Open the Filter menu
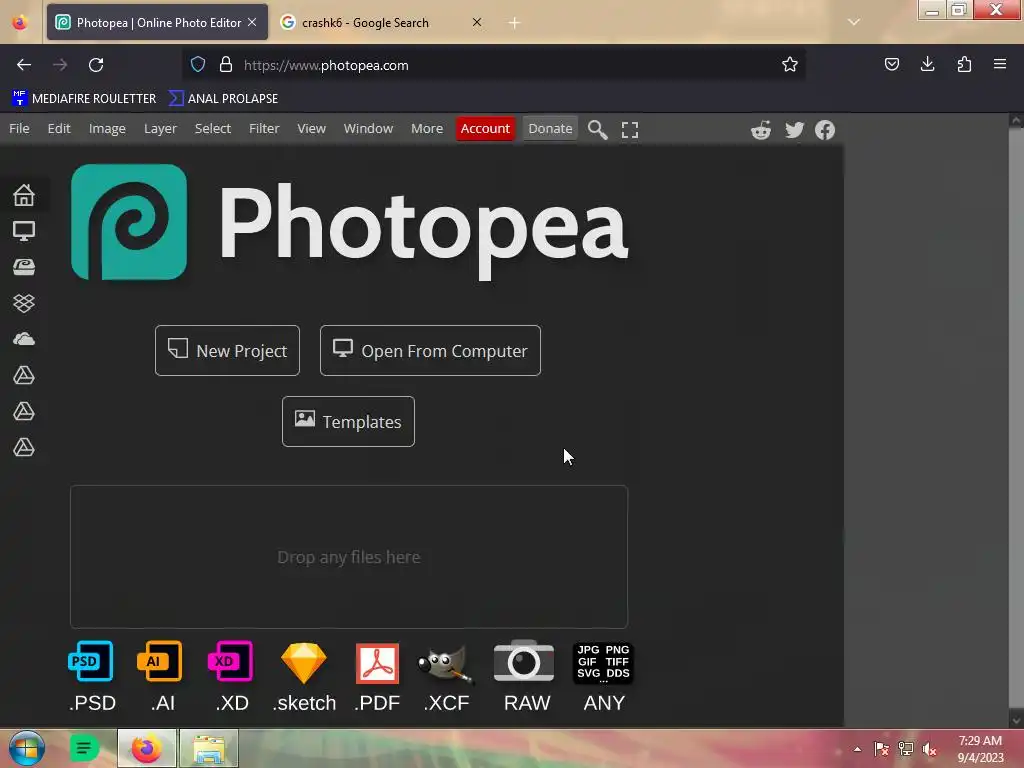The height and width of the screenshot is (768, 1024). [x=264, y=129]
